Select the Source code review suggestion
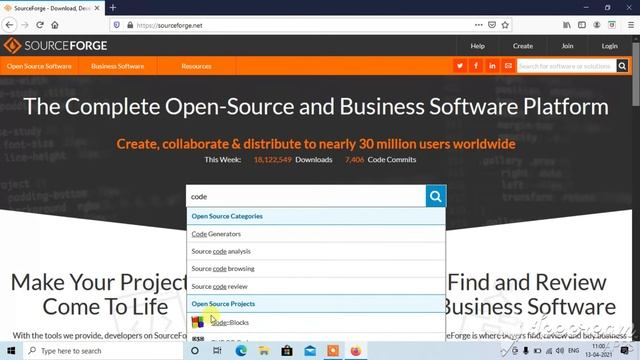This screenshot has width=640, height=360. 316,286
